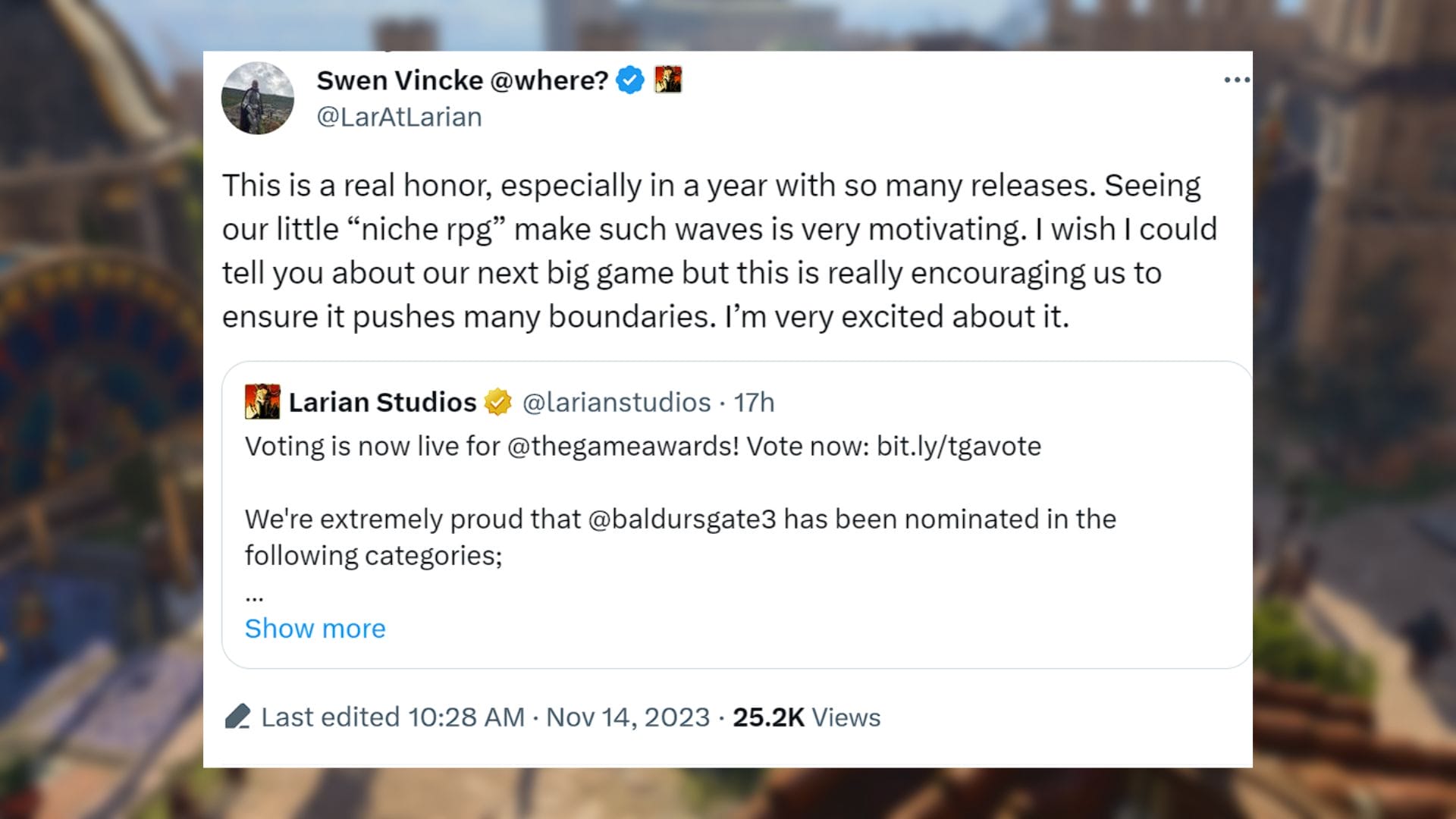This screenshot has width=1456, height=819.
Task: Click the gold verified badge on Larian Studios
Action: pos(498,402)
